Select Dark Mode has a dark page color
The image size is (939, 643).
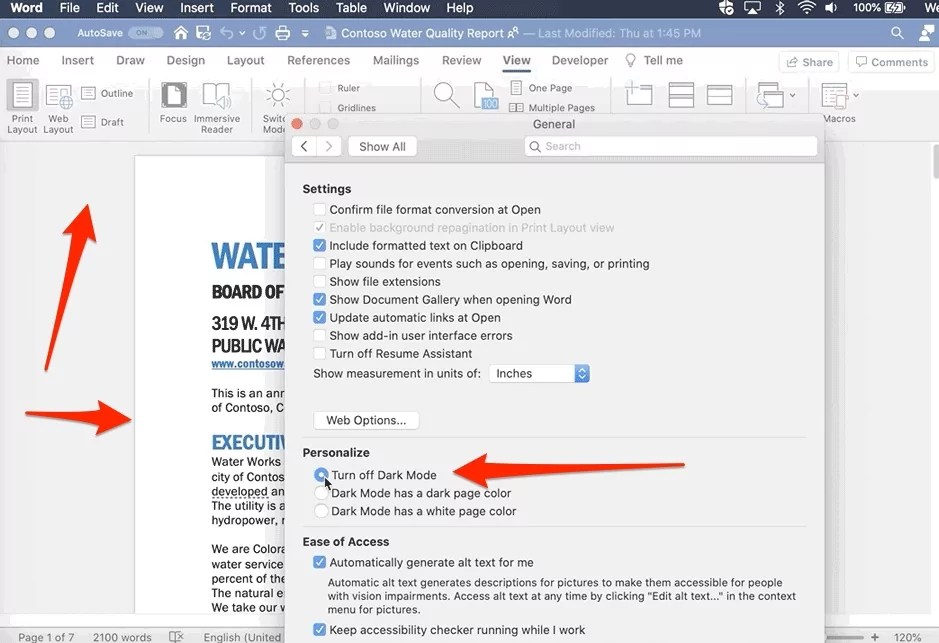[x=321, y=493]
